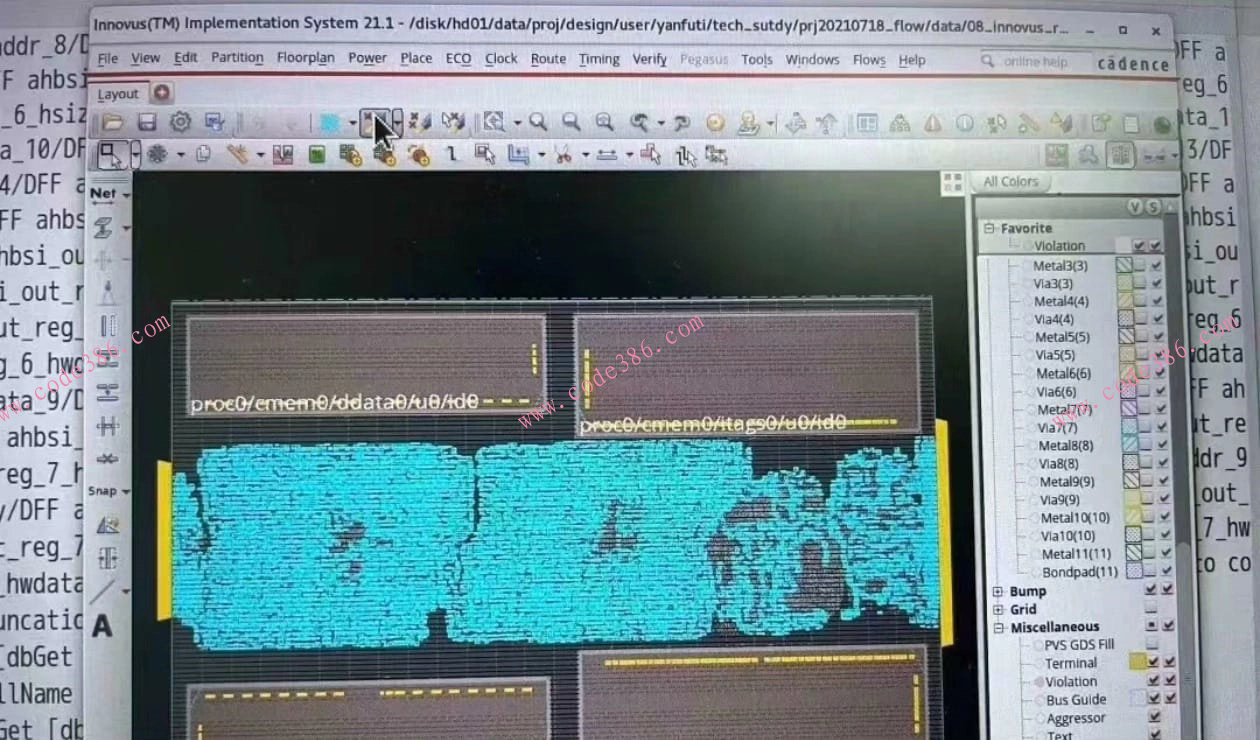Switch to the Layout tab
Viewport: 1260px width, 740px height.
(x=118, y=94)
